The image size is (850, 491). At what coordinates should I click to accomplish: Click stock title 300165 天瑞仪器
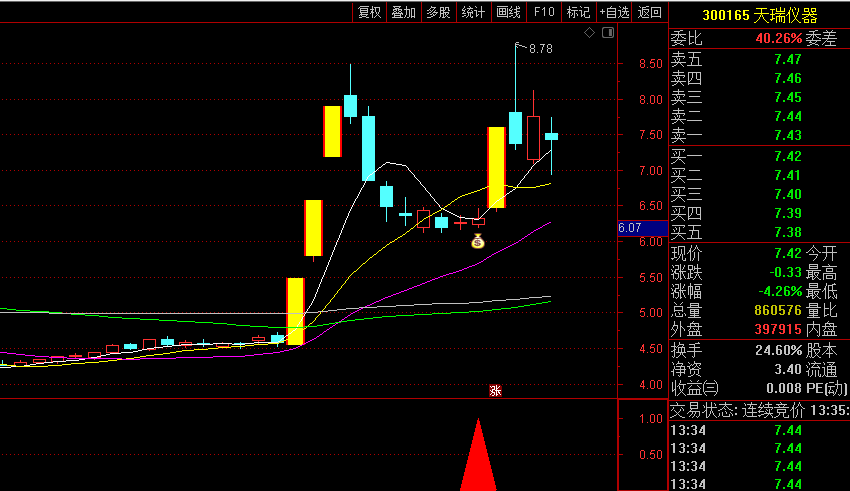pyautogui.click(x=759, y=15)
